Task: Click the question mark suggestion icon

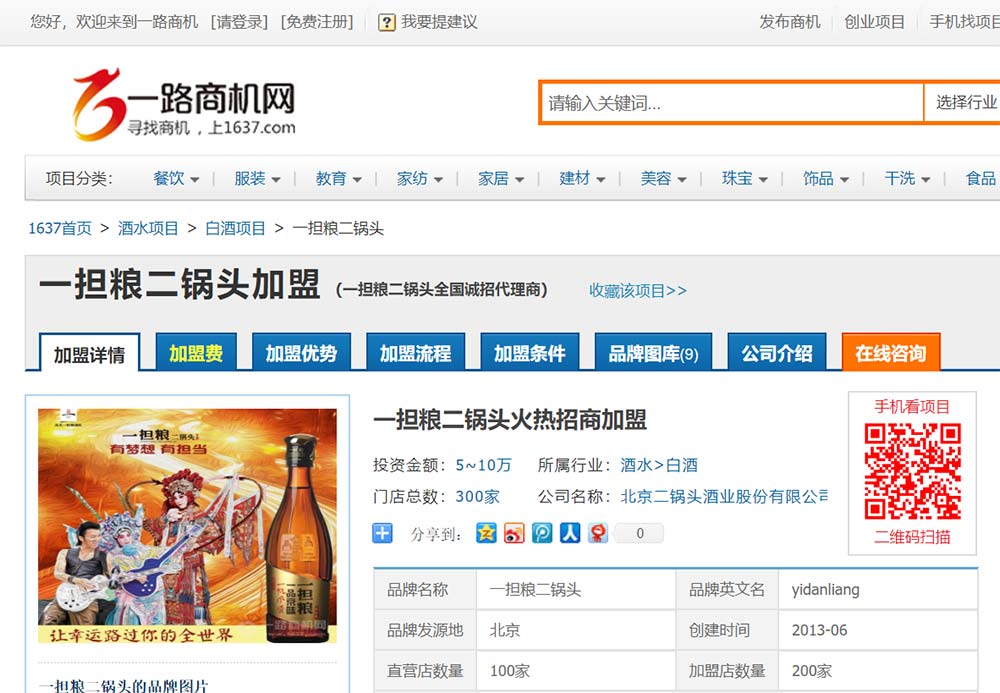Action: pos(387,22)
